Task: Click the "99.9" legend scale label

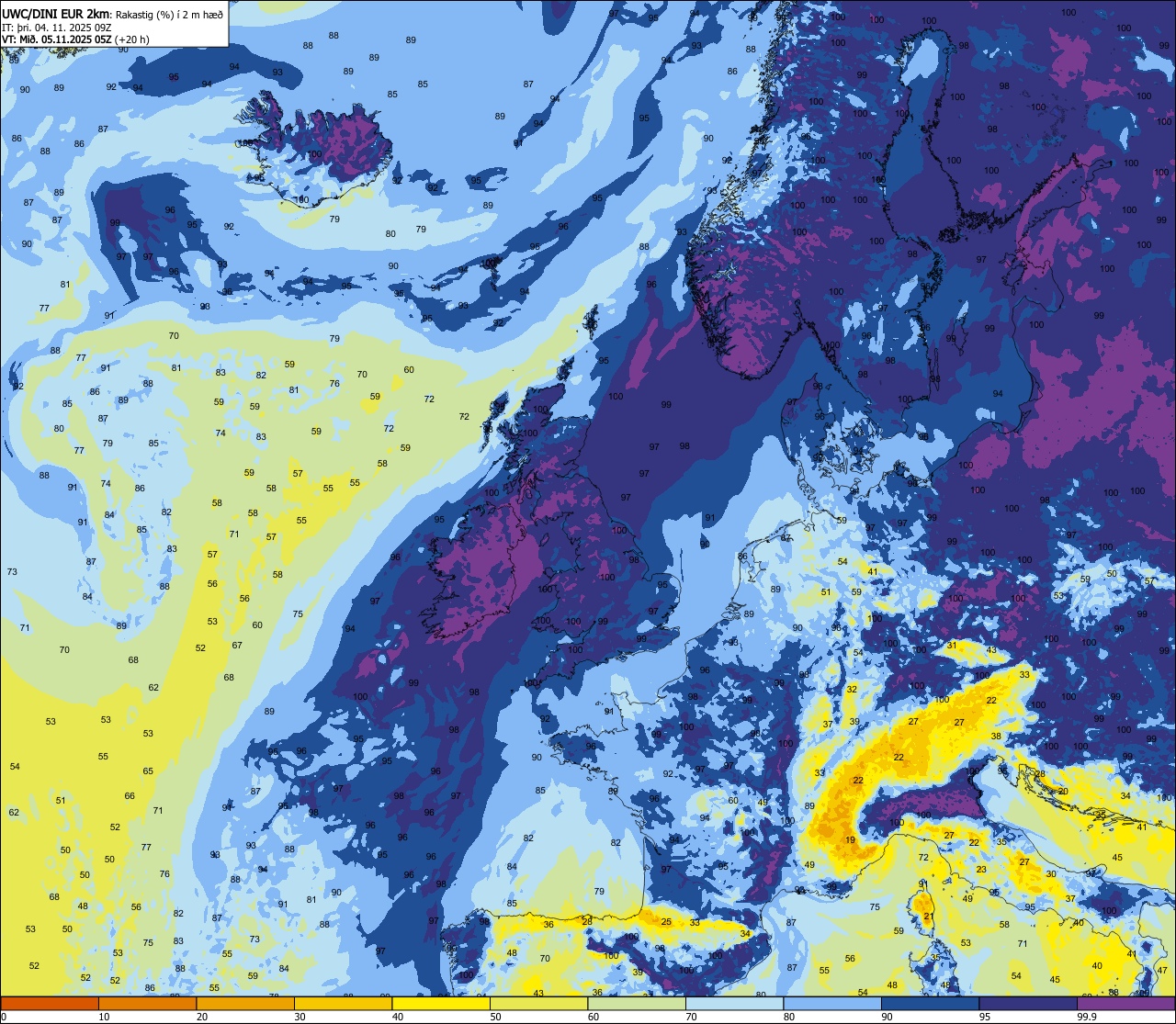Action: tap(1086, 1017)
